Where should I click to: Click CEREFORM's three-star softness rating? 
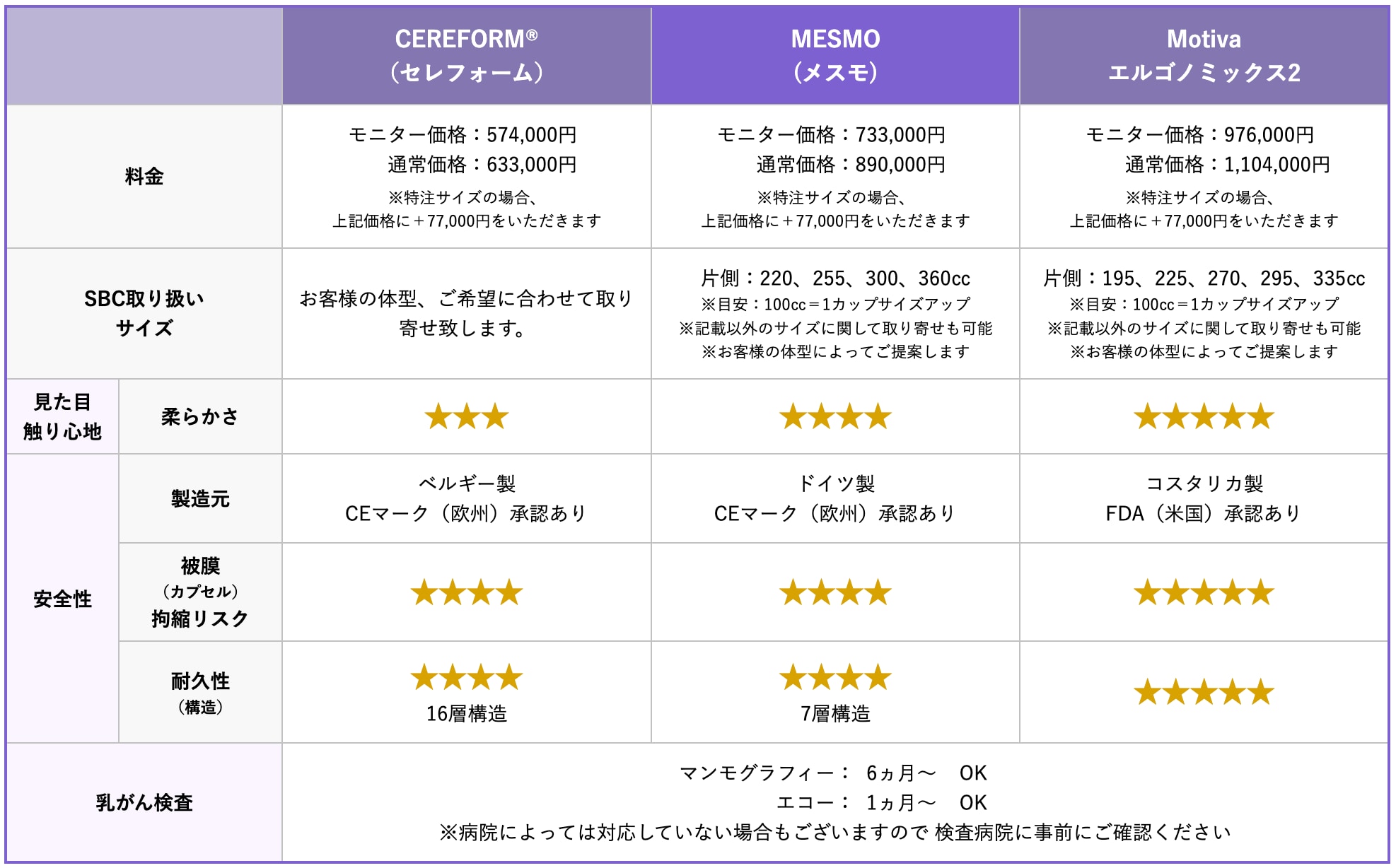466,417
